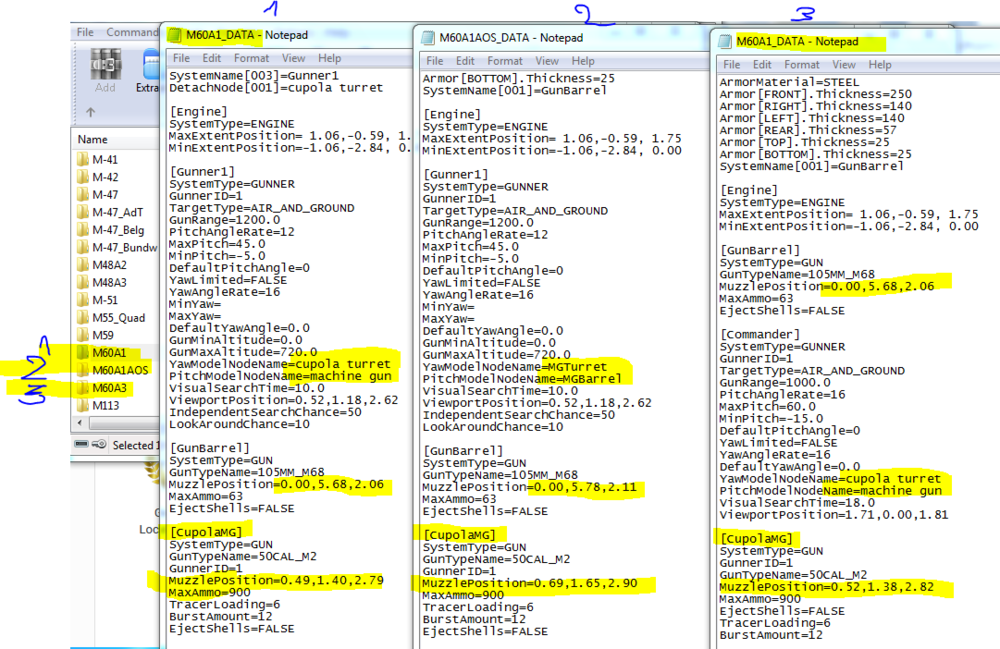Click the line "MuzzlePosition=0.00,5.78,2.11"
Screen dimensions: 1000x649
coord(529,487)
